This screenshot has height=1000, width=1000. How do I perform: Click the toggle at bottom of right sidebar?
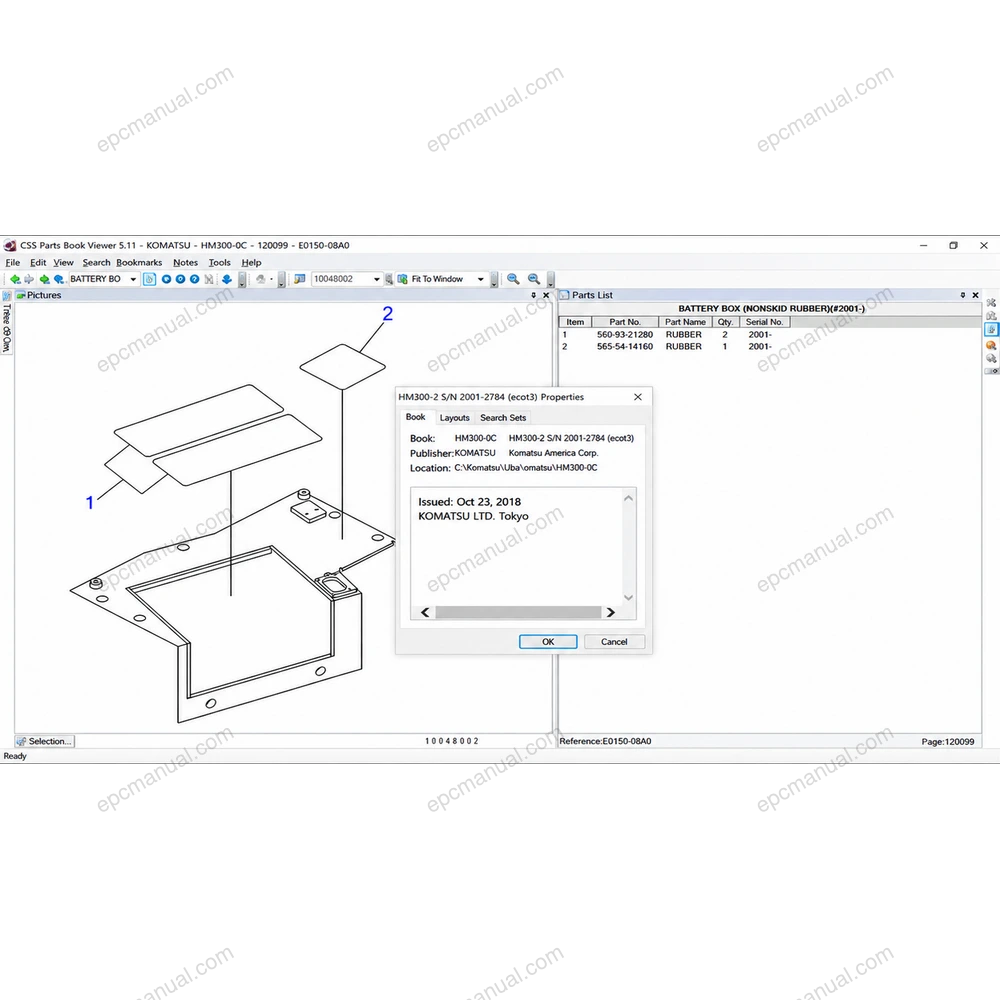(992, 371)
